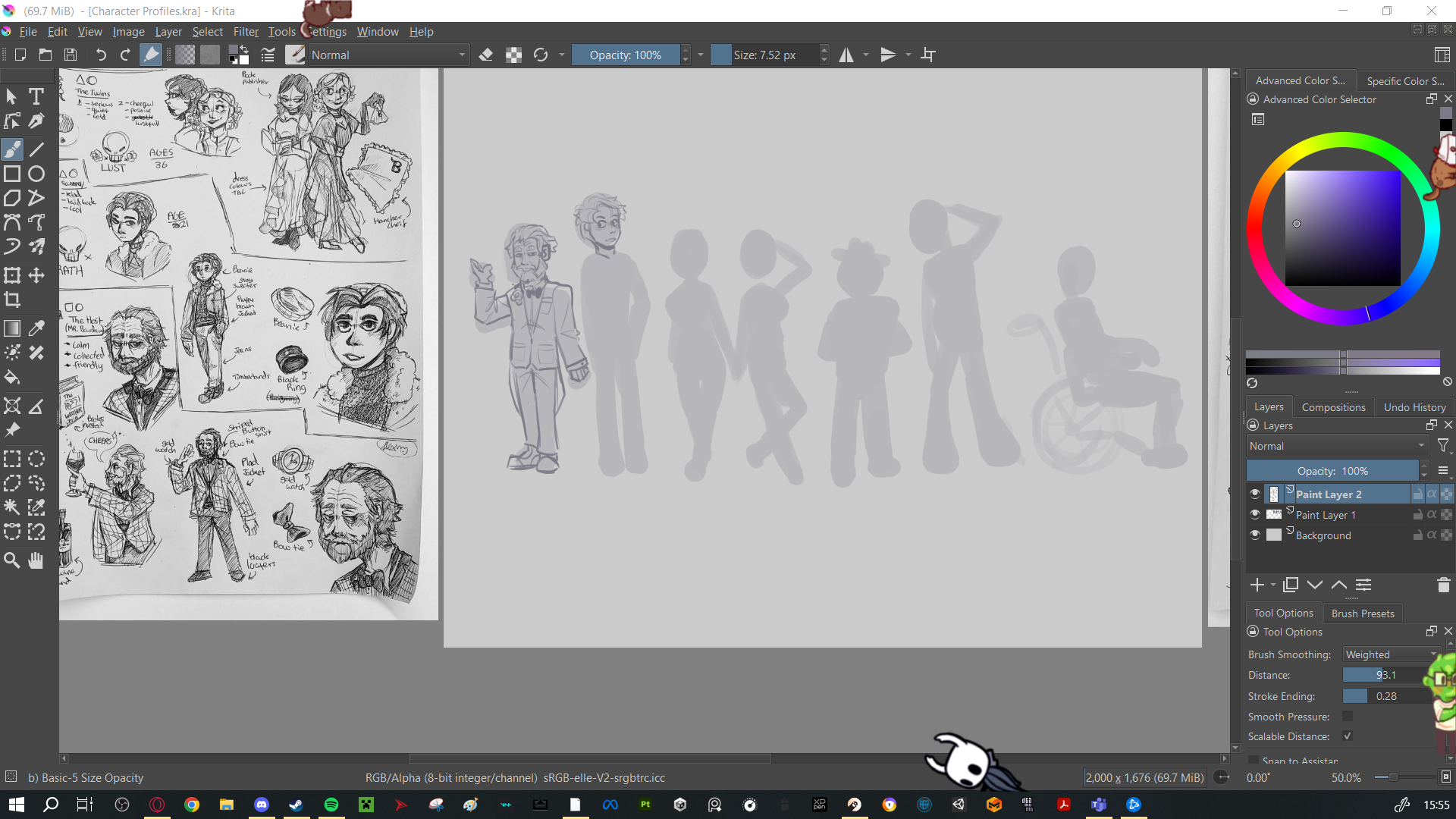Uncheck Scalable Distance checkbox

pos(1348,736)
